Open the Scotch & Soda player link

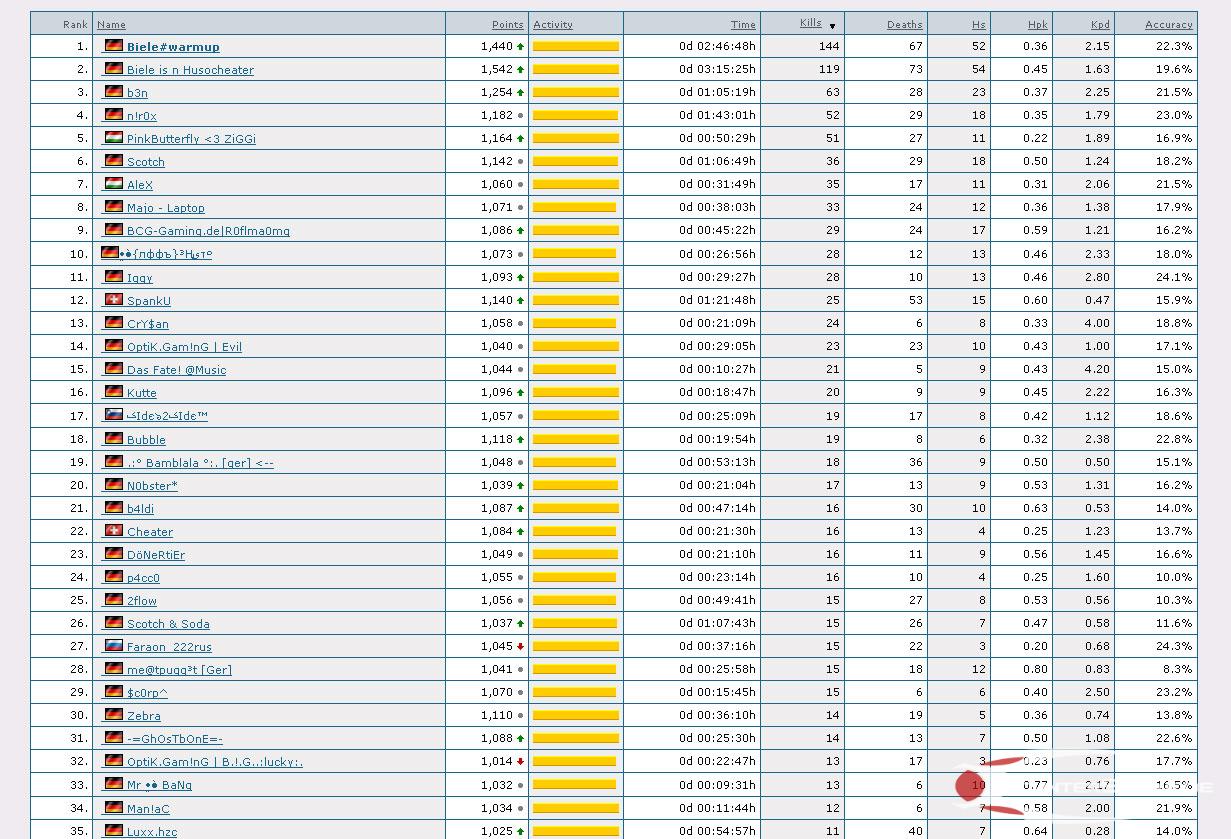tap(168, 624)
